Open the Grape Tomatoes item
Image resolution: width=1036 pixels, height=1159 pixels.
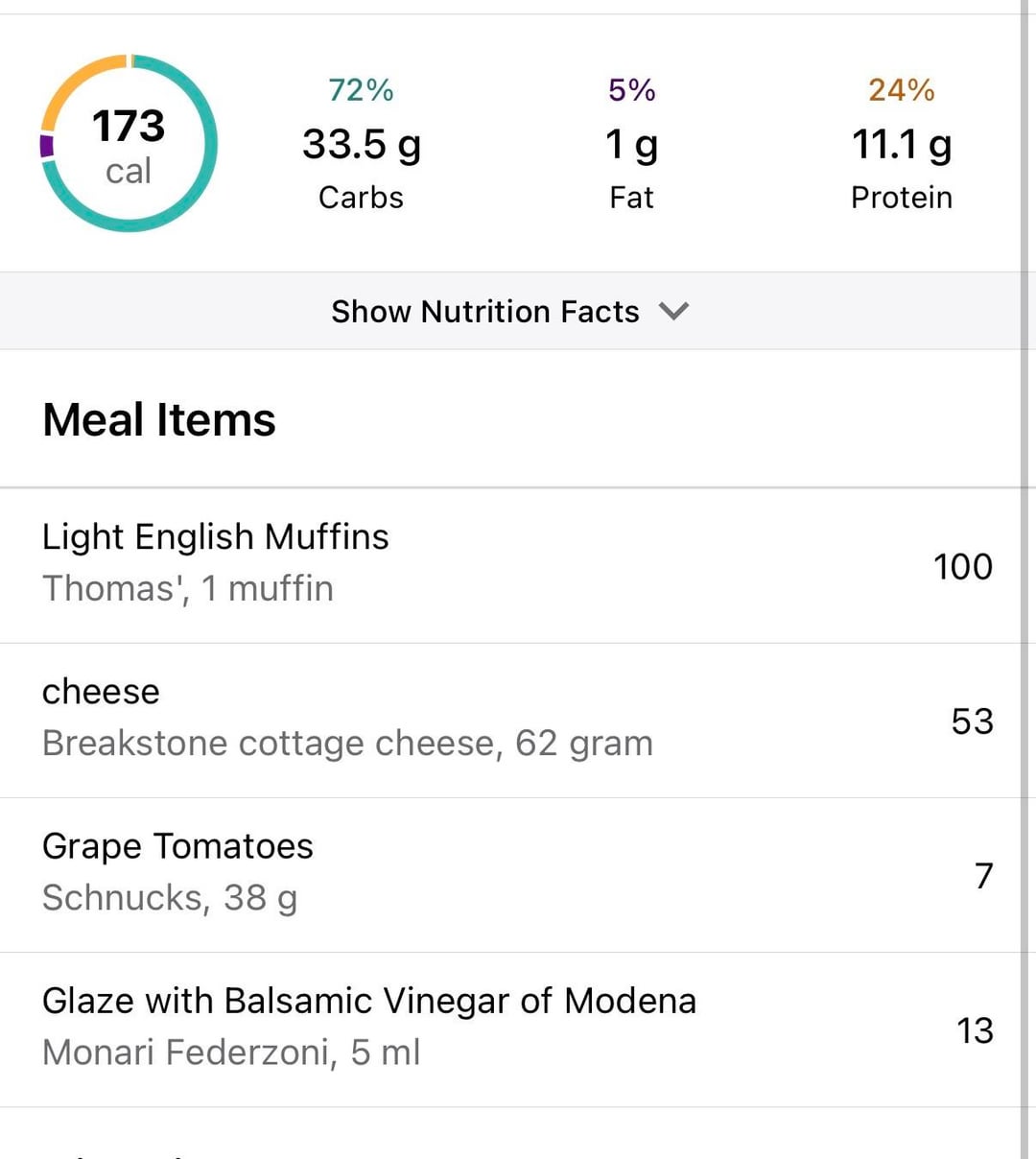pos(177,872)
